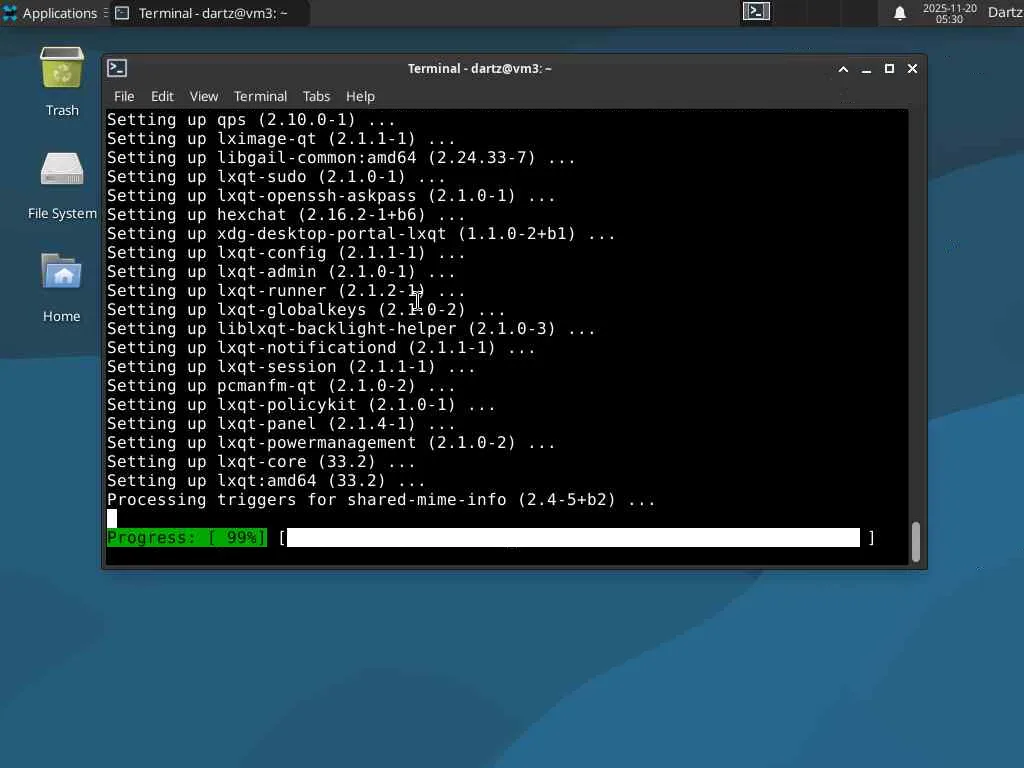
Task: Click the line 'Setting up lxqt-sudo (2.1.0-1)'
Action: tap(276, 176)
